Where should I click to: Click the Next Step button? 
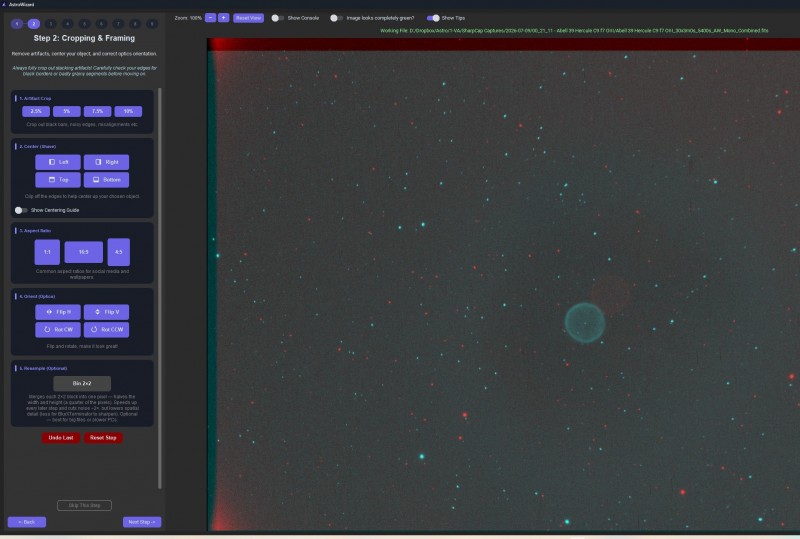[x=142, y=522]
